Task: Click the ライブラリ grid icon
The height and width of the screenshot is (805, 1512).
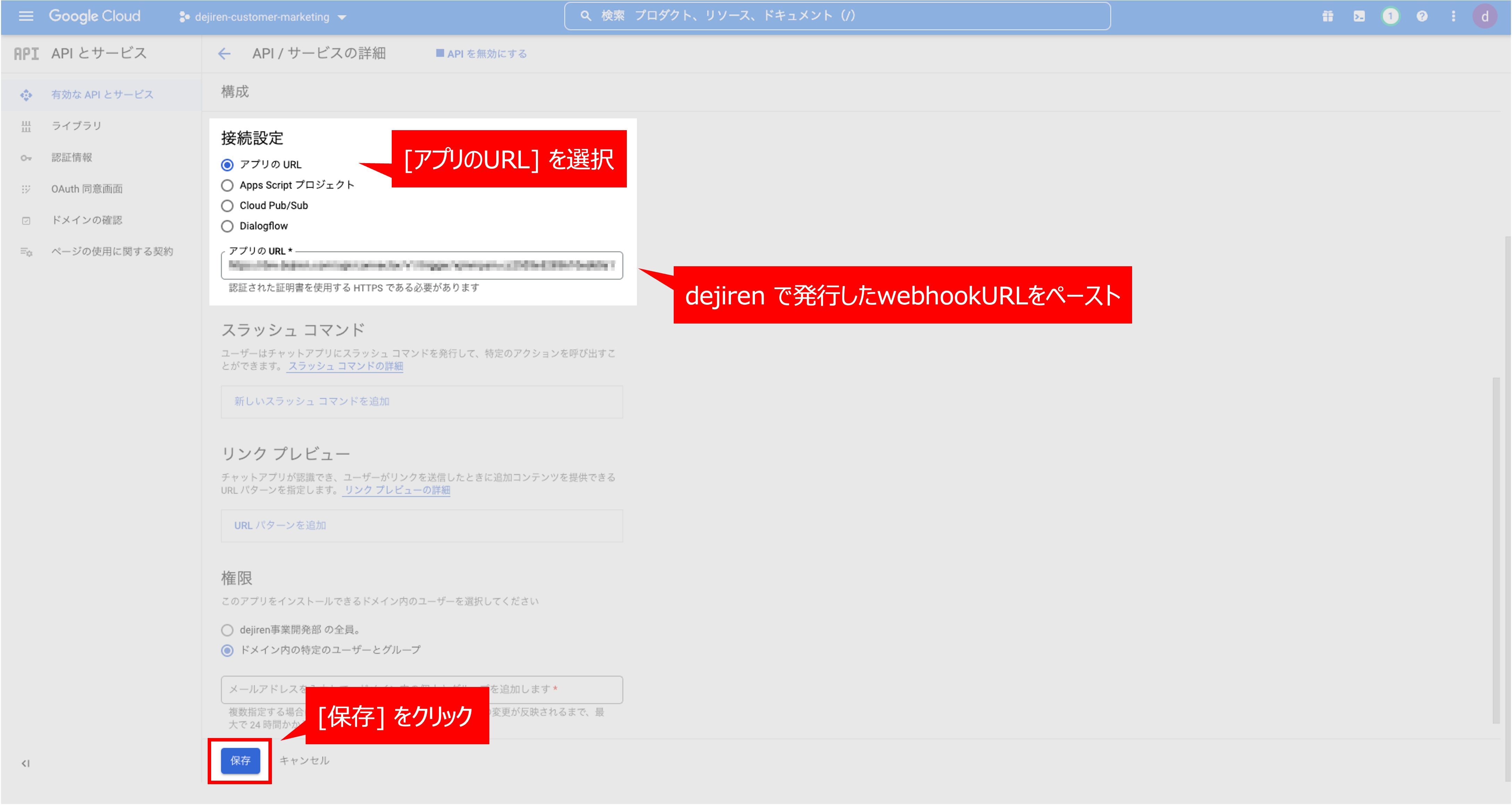Action: pos(26,126)
